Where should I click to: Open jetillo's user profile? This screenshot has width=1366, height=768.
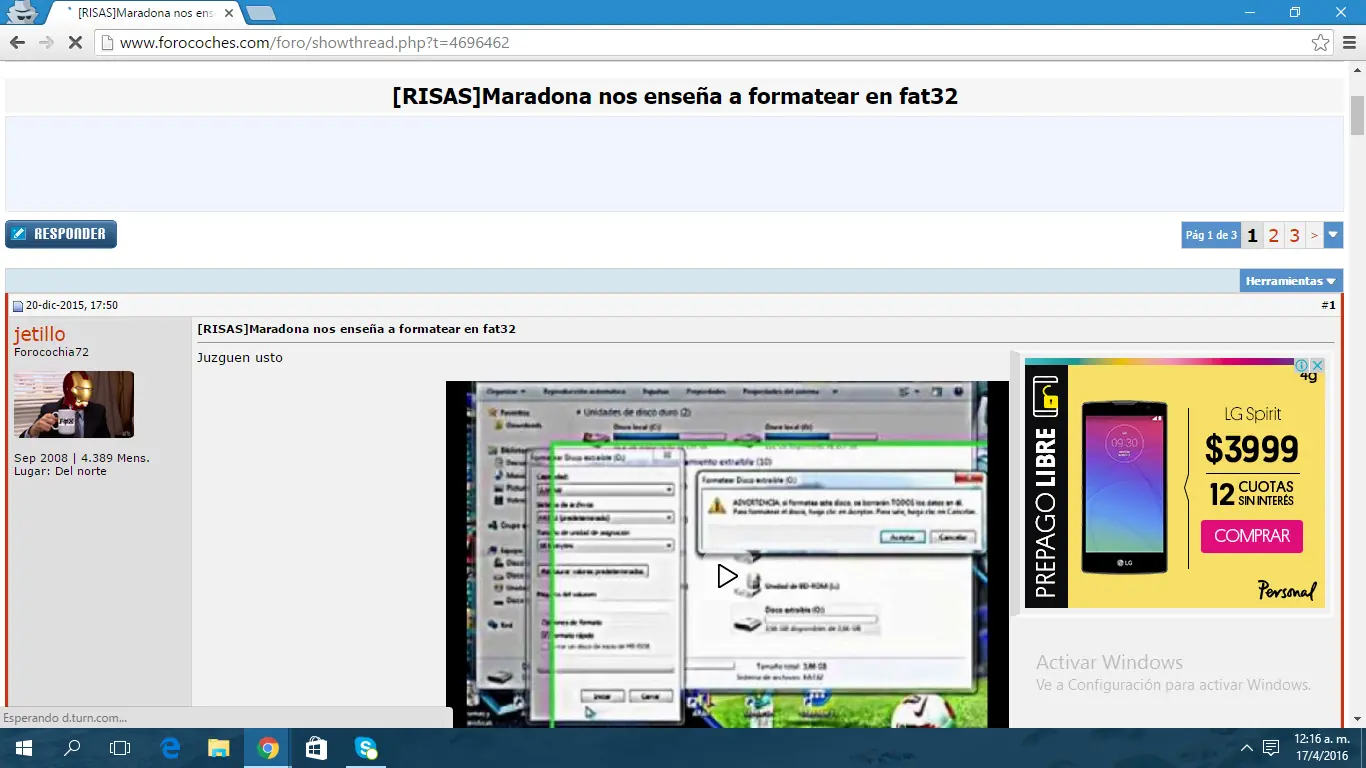(x=40, y=334)
